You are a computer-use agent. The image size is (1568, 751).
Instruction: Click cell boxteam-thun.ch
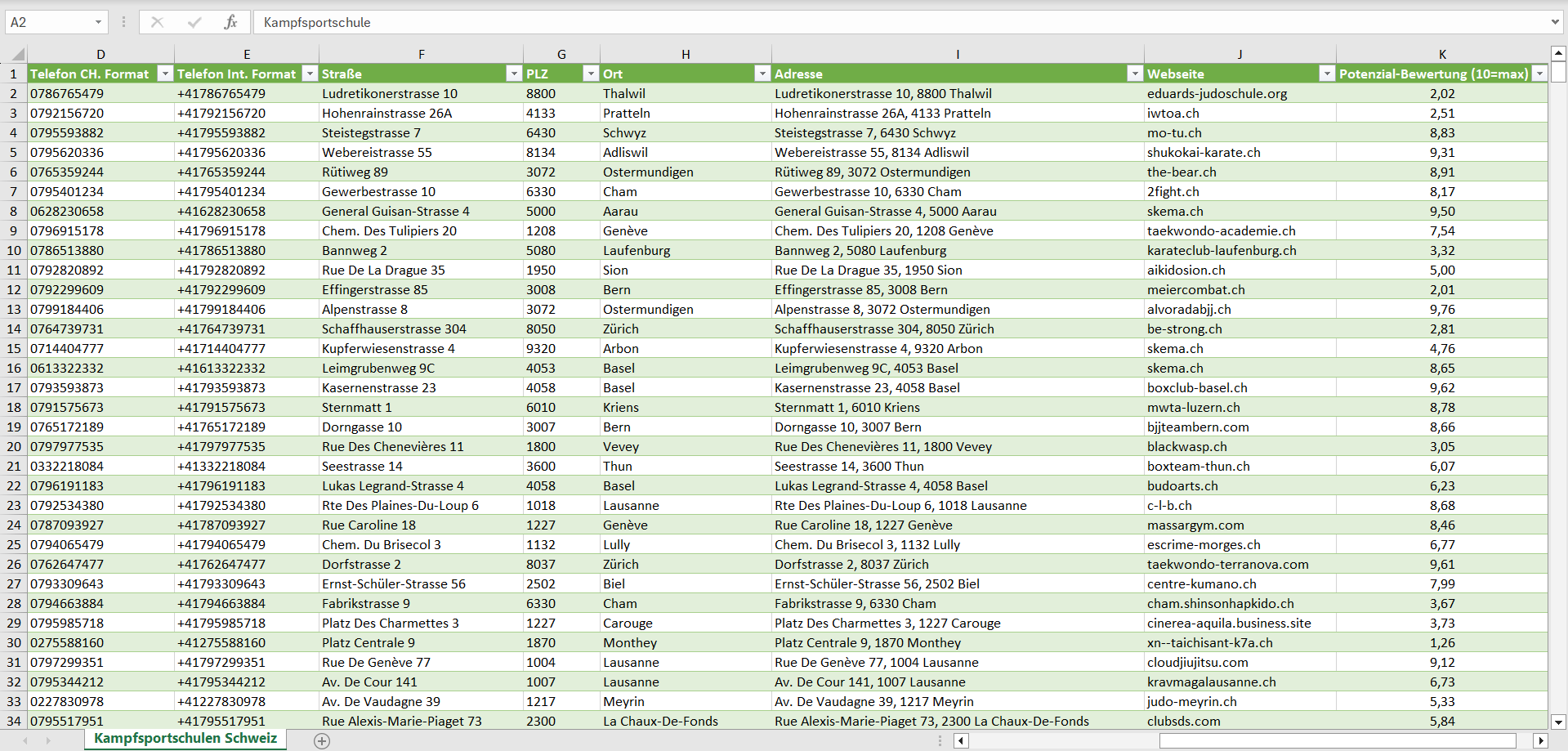click(x=1240, y=466)
